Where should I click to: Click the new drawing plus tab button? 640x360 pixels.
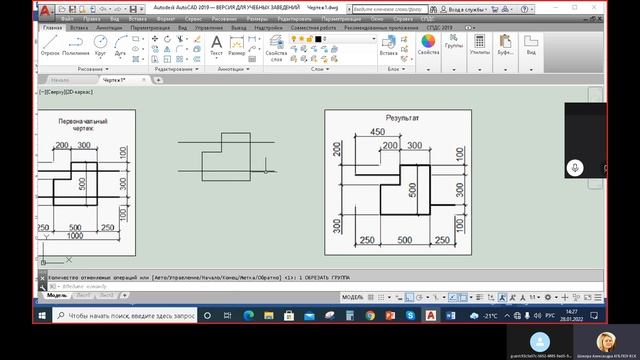158,80
